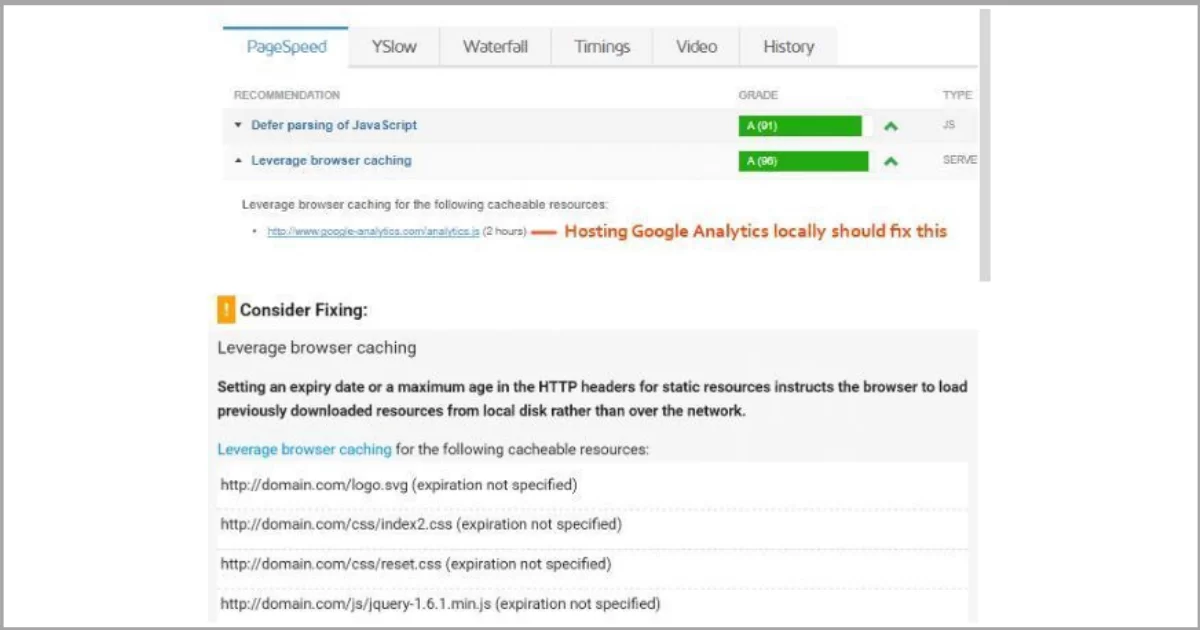
Task: Show the History tab
Action: tap(788, 47)
